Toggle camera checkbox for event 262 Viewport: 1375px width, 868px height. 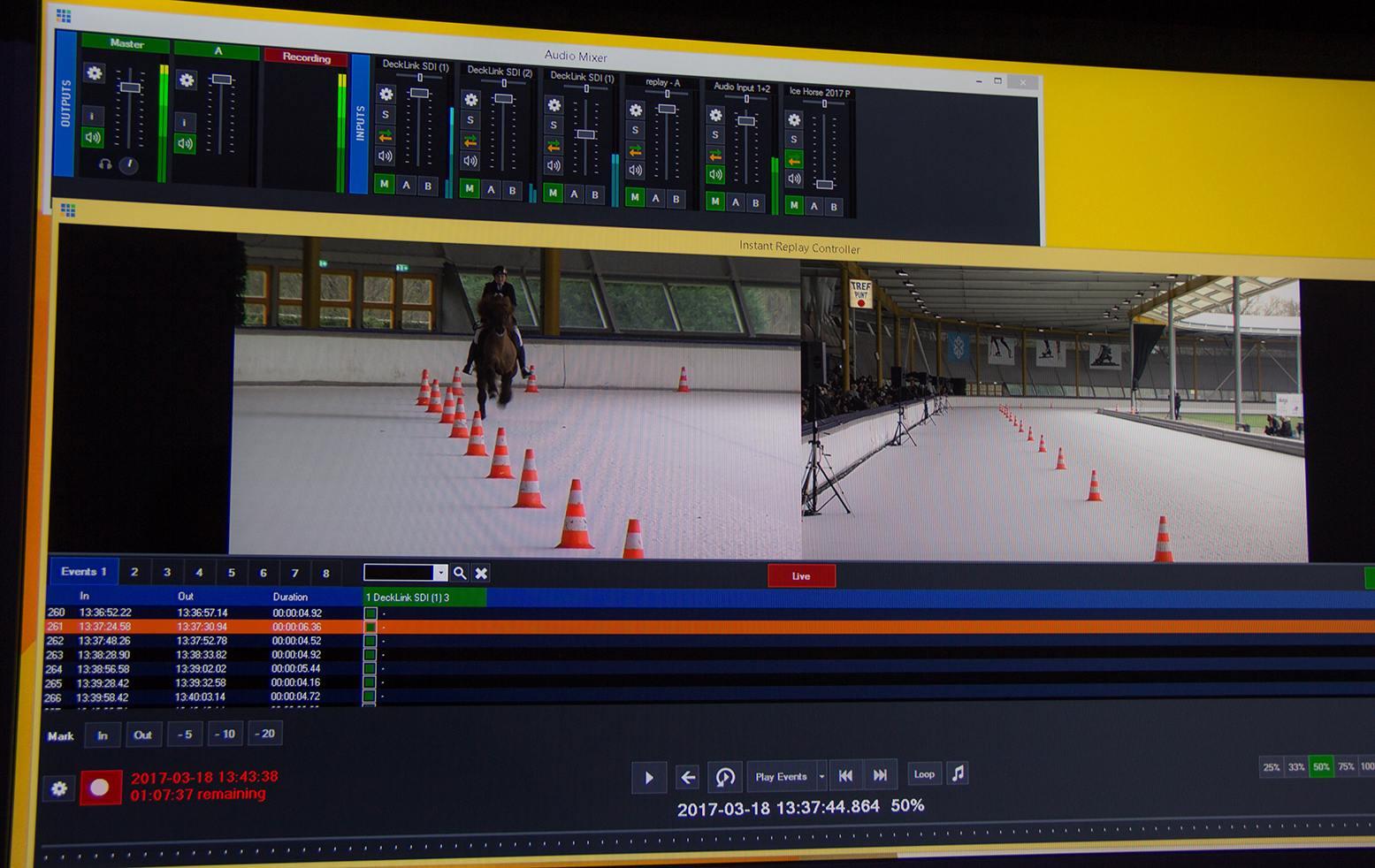[x=370, y=641]
